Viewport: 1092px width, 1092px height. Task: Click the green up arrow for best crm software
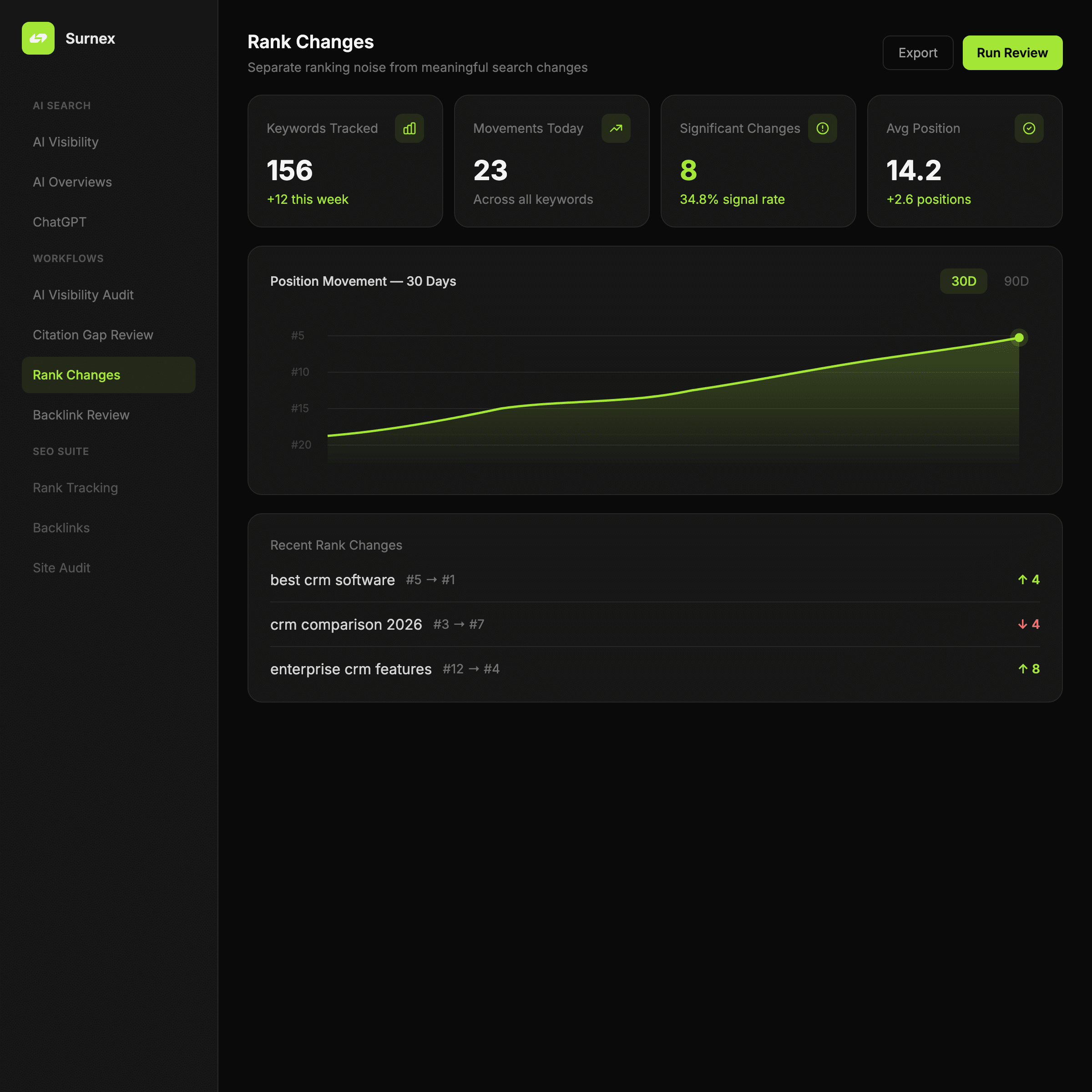tap(1022, 579)
